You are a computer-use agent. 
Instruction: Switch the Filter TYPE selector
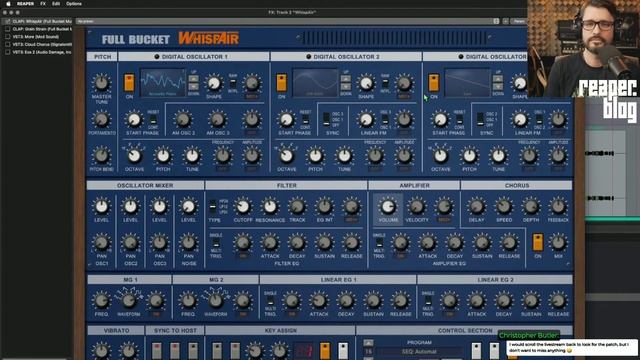click(x=213, y=207)
